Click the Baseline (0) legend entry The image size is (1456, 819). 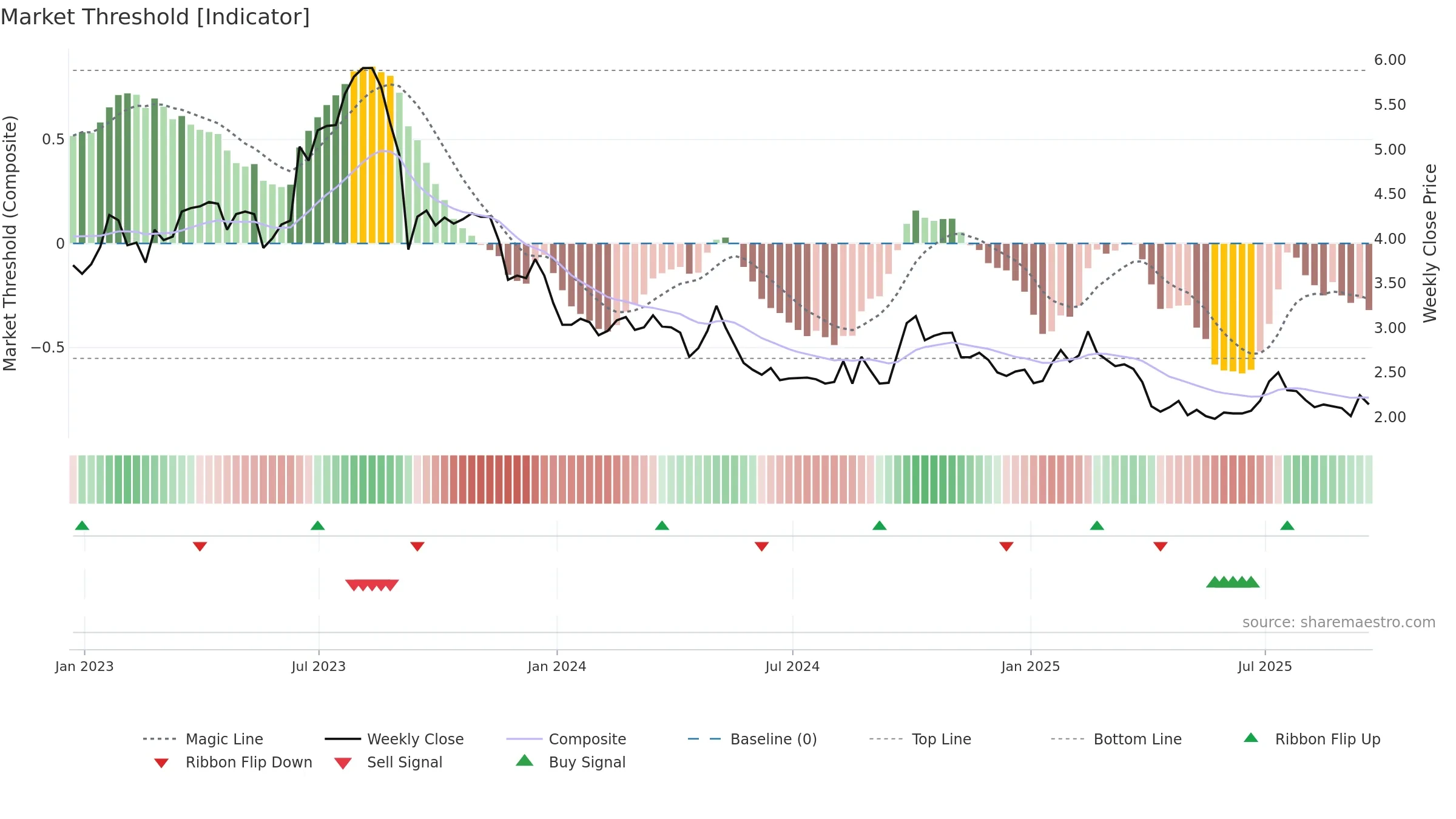752,739
